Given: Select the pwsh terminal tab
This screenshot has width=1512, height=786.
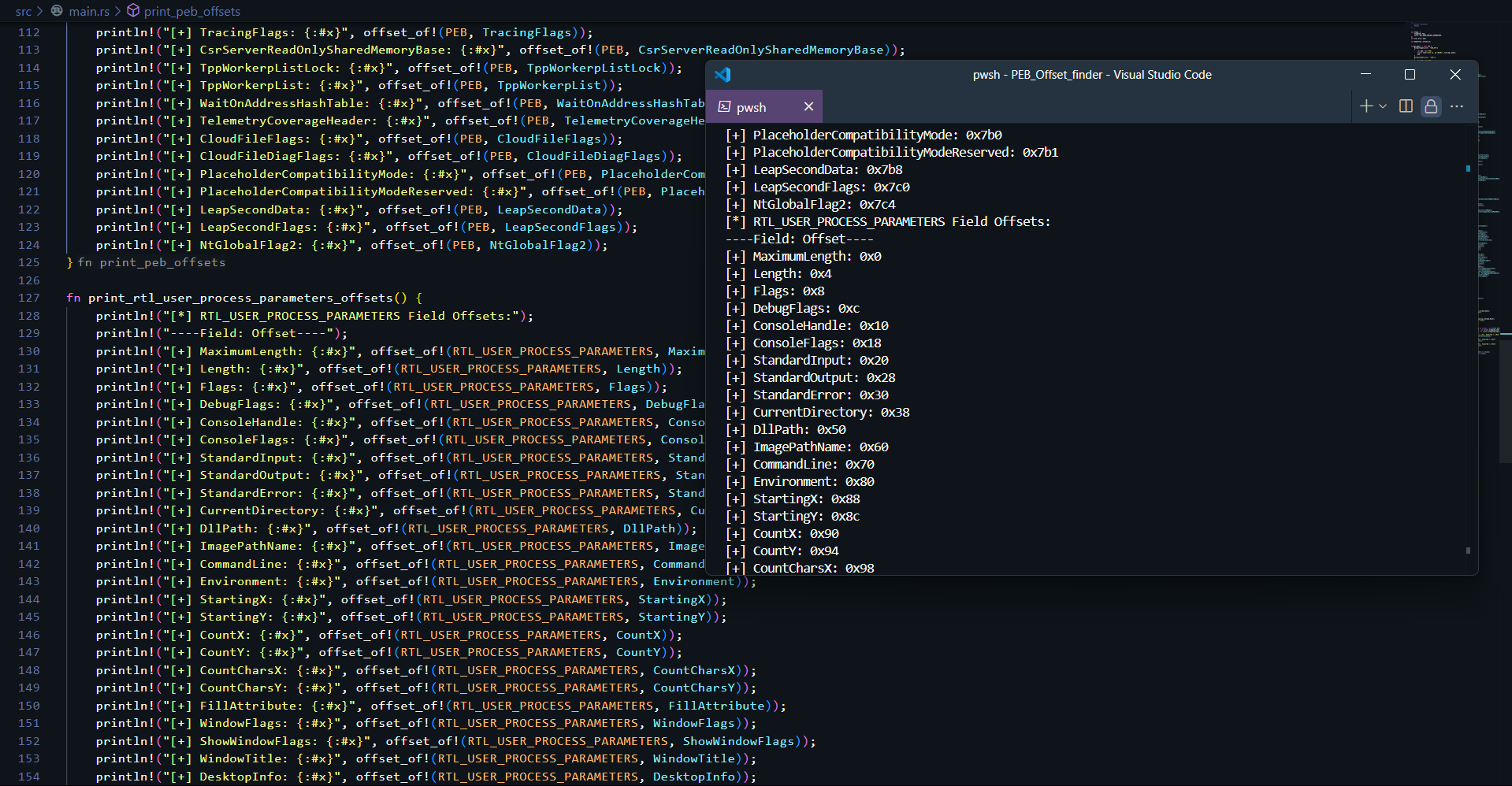Looking at the screenshot, I should click(763, 106).
